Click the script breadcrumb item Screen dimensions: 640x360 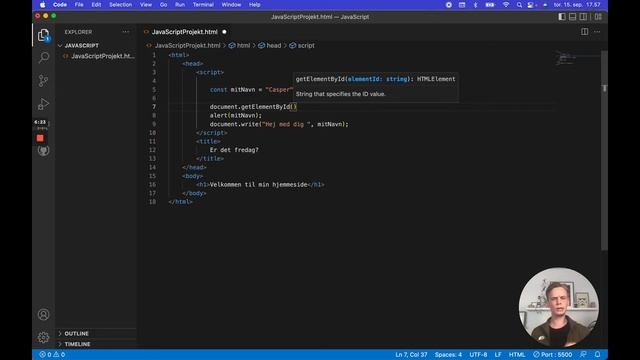(x=302, y=46)
